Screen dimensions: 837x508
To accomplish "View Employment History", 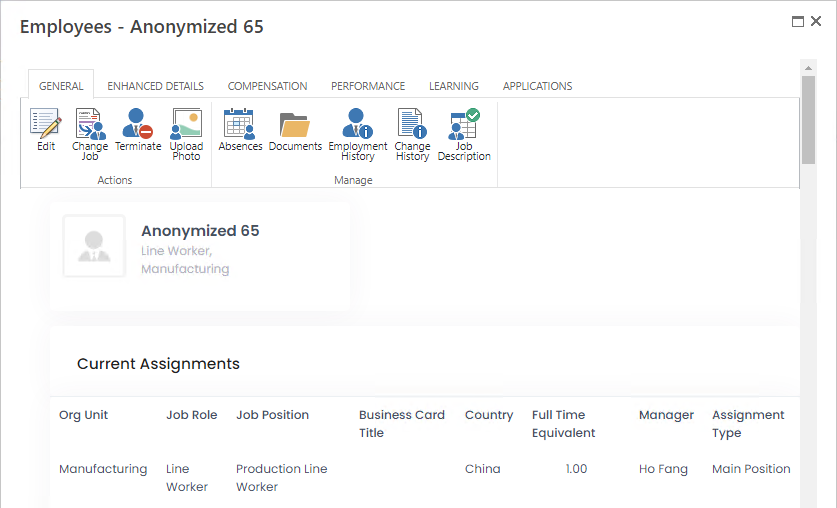I will tap(357, 124).
